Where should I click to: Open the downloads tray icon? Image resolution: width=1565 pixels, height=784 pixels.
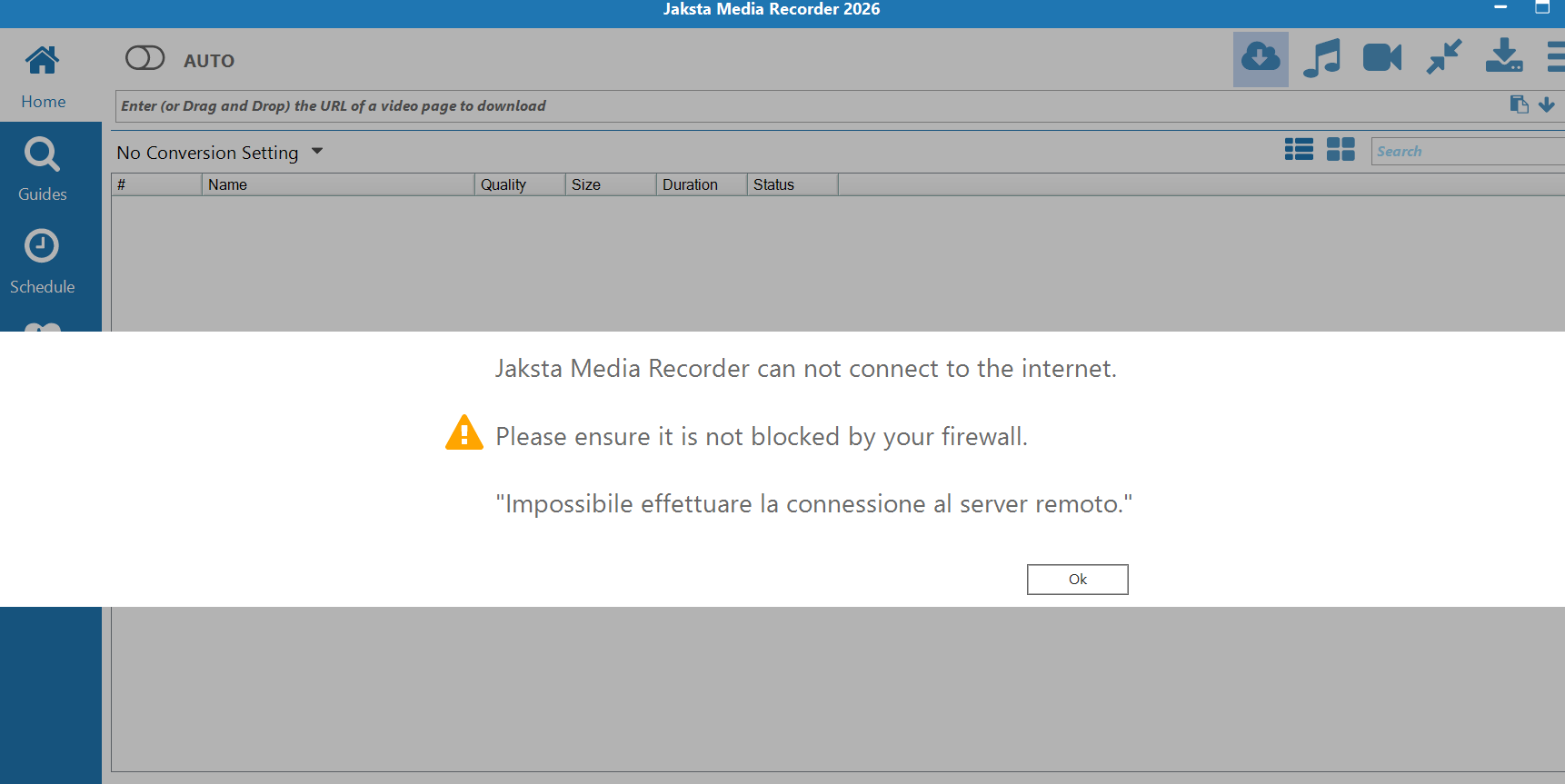click(x=1504, y=55)
